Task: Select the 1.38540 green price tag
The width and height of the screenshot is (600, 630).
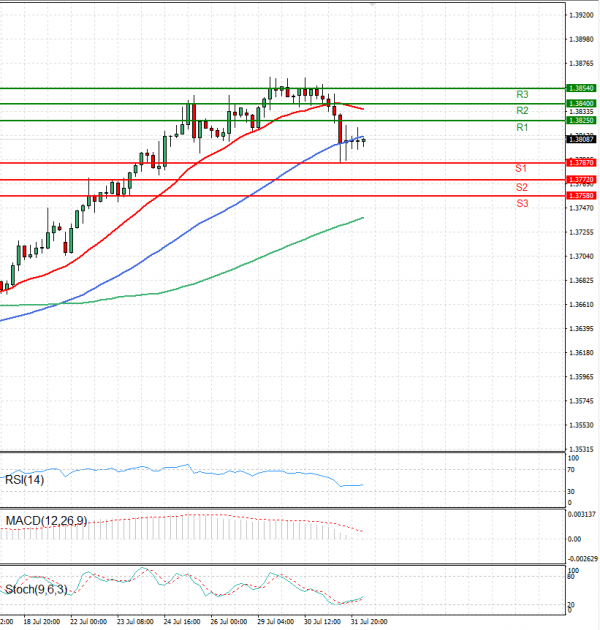Action: [x=581, y=88]
